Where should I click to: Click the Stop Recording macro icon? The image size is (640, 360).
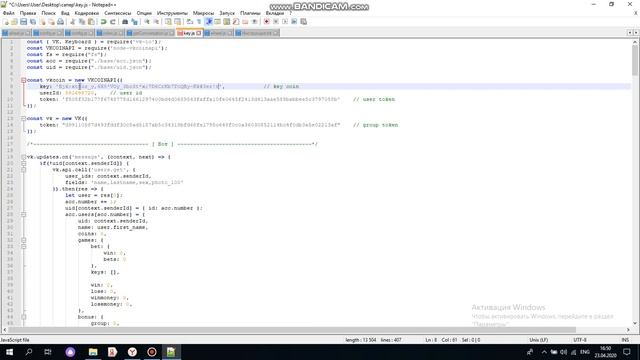[276, 22]
